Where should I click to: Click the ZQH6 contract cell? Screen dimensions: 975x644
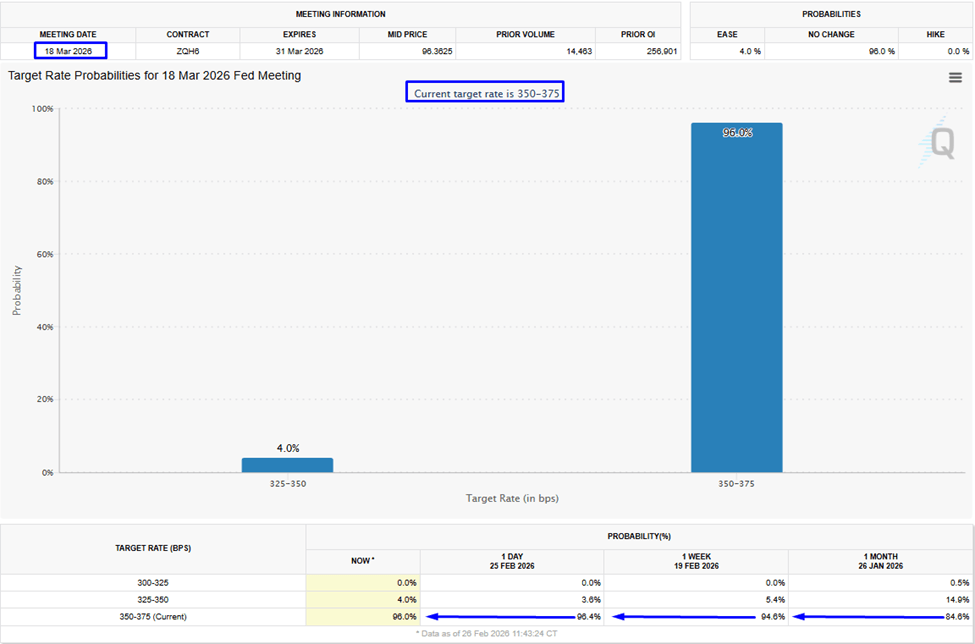tap(187, 51)
